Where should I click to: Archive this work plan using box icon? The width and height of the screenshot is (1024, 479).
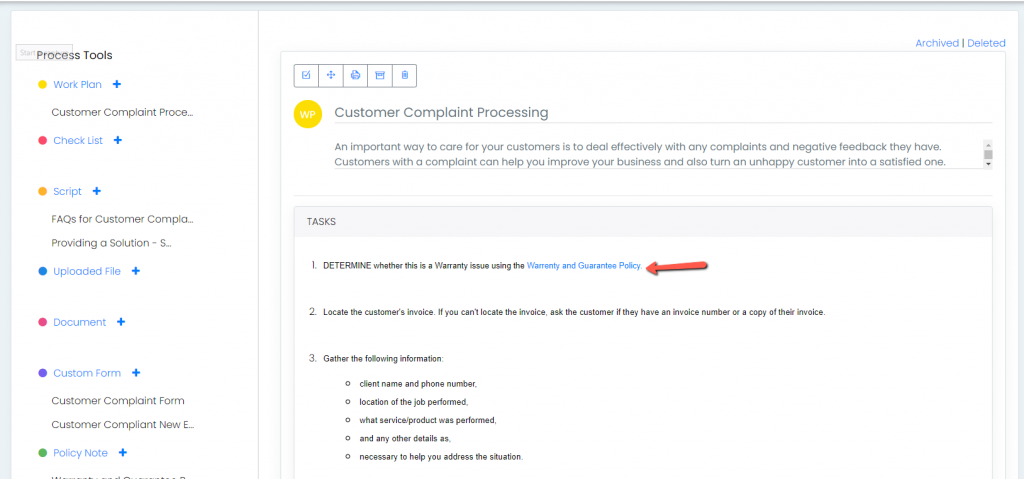coord(380,75)
